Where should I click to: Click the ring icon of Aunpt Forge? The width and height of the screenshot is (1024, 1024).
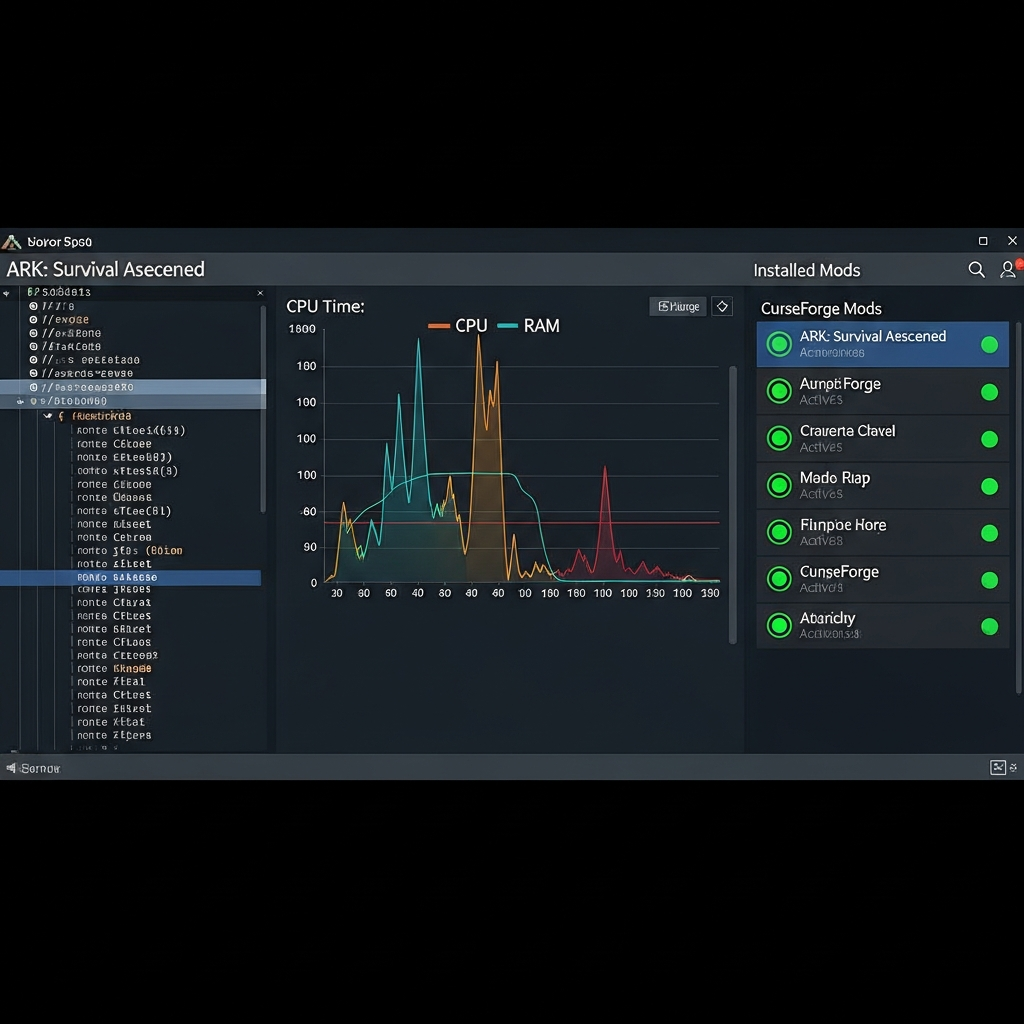pyautogui.click(x=778, y=391)
